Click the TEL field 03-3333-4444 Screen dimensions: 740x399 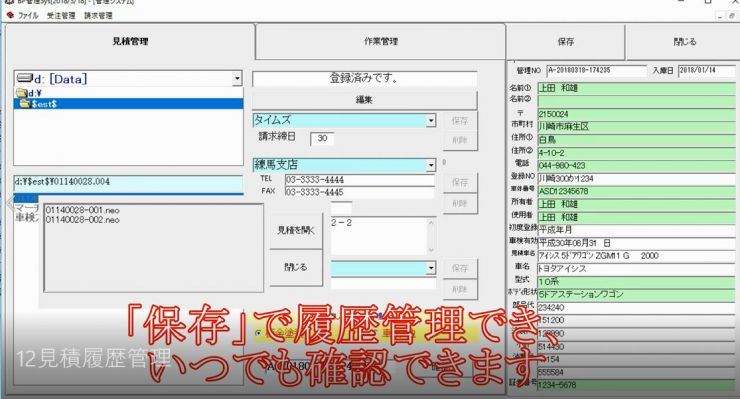click(360, 180)
